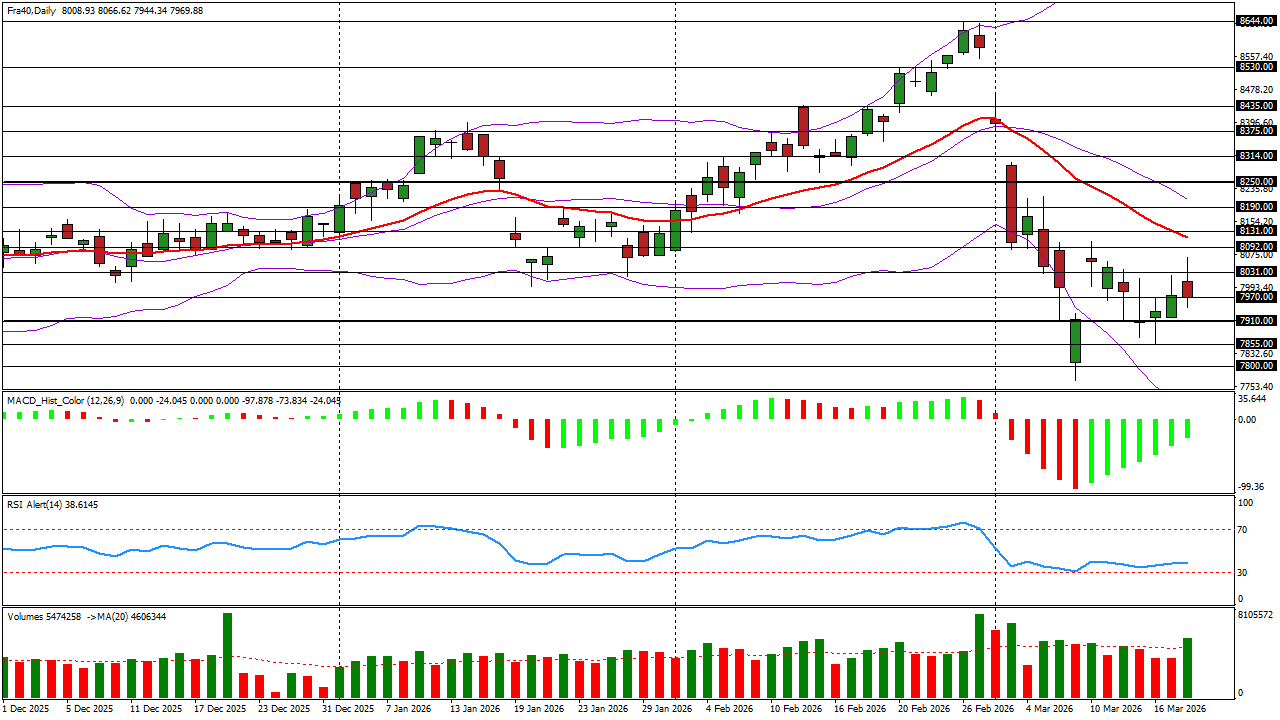1280x720 pixels.
Task: Click the 8530.00 price level label
Action: [x=1254, y=67]
